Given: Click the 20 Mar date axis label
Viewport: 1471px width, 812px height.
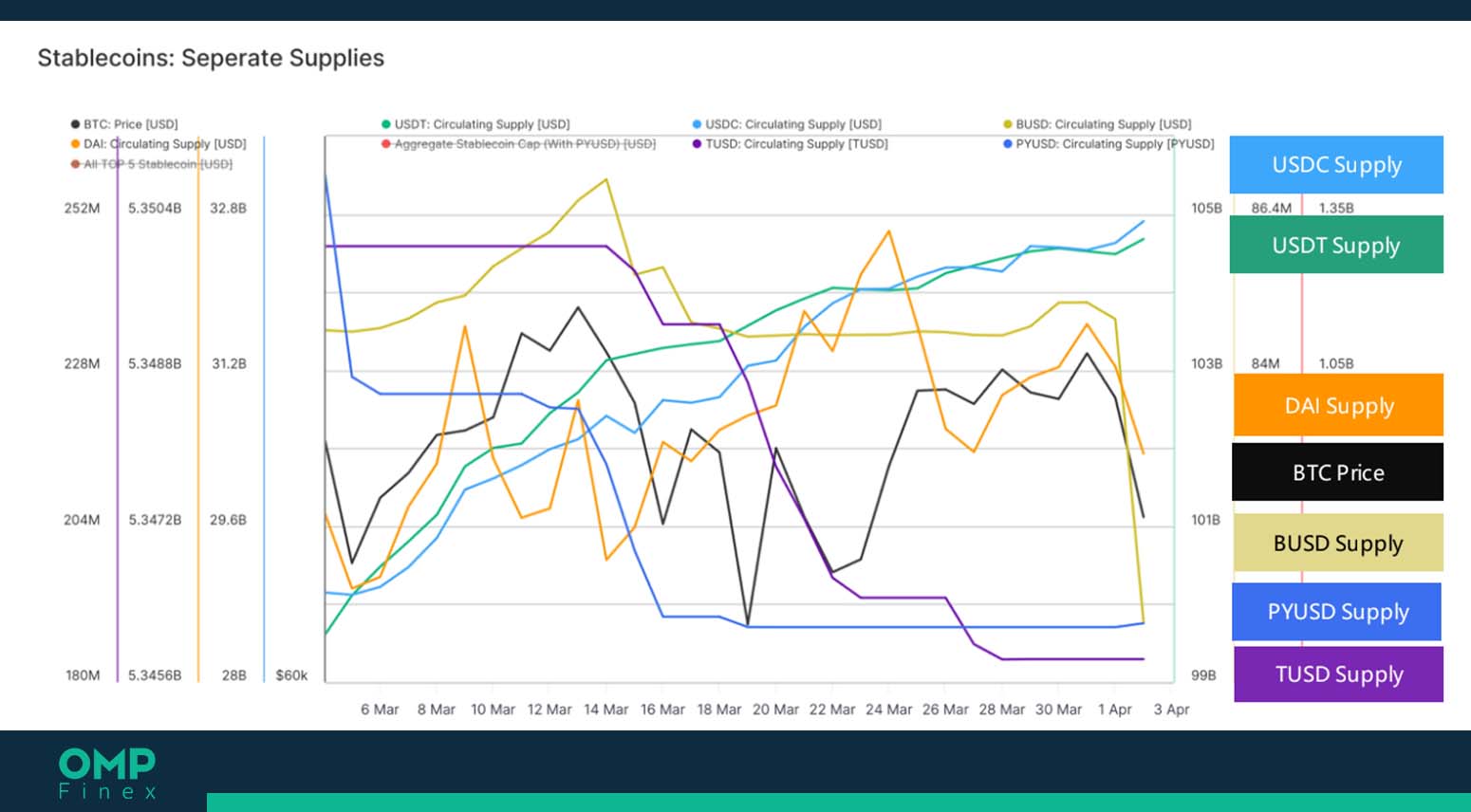Looking at the screenshot, I should coord(775,710).
